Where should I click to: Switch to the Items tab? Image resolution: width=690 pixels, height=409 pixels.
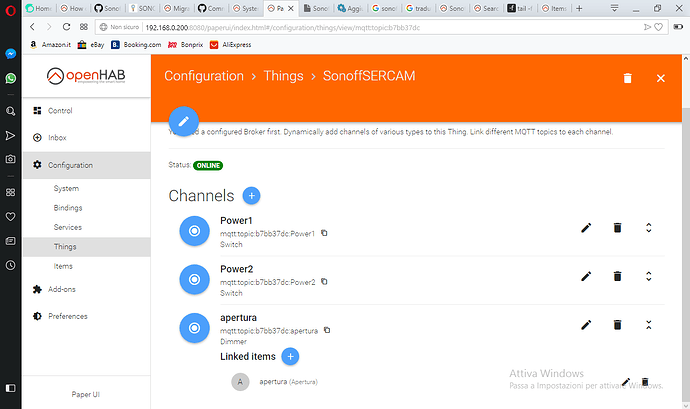coord(554,8)
